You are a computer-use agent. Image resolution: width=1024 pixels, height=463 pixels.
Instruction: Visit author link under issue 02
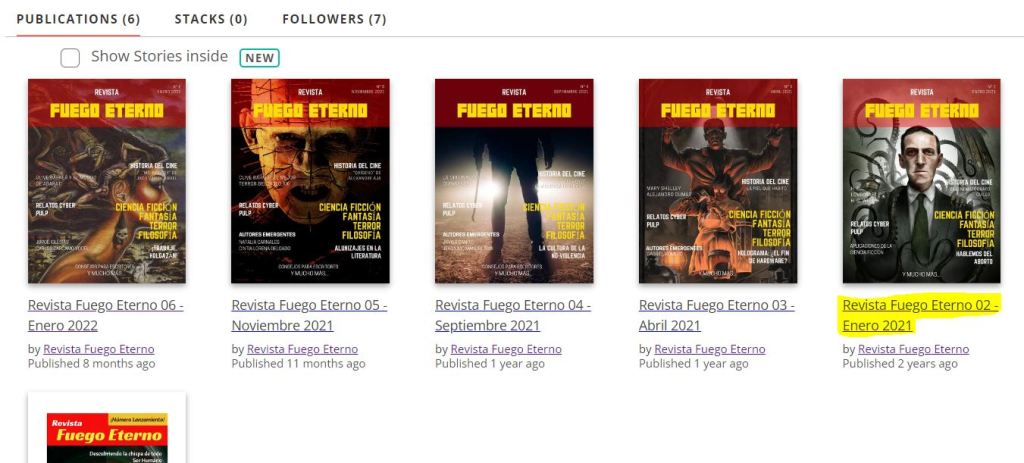(x=914, y=349)
